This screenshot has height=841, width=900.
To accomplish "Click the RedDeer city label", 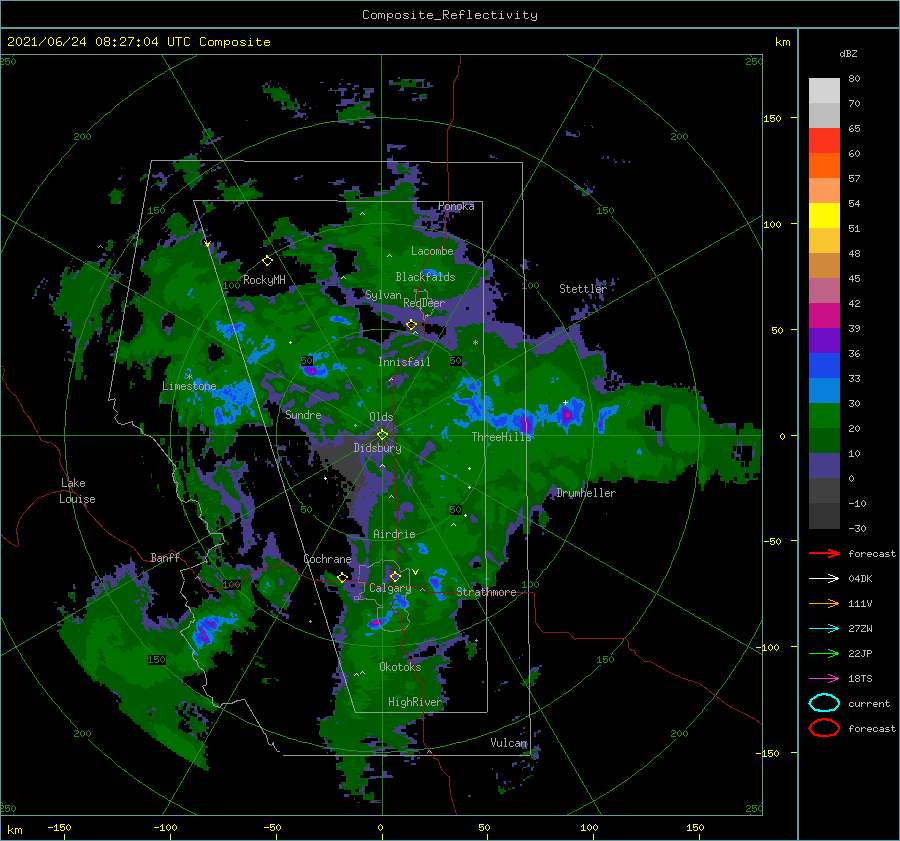I will click(x=424, y=303).
